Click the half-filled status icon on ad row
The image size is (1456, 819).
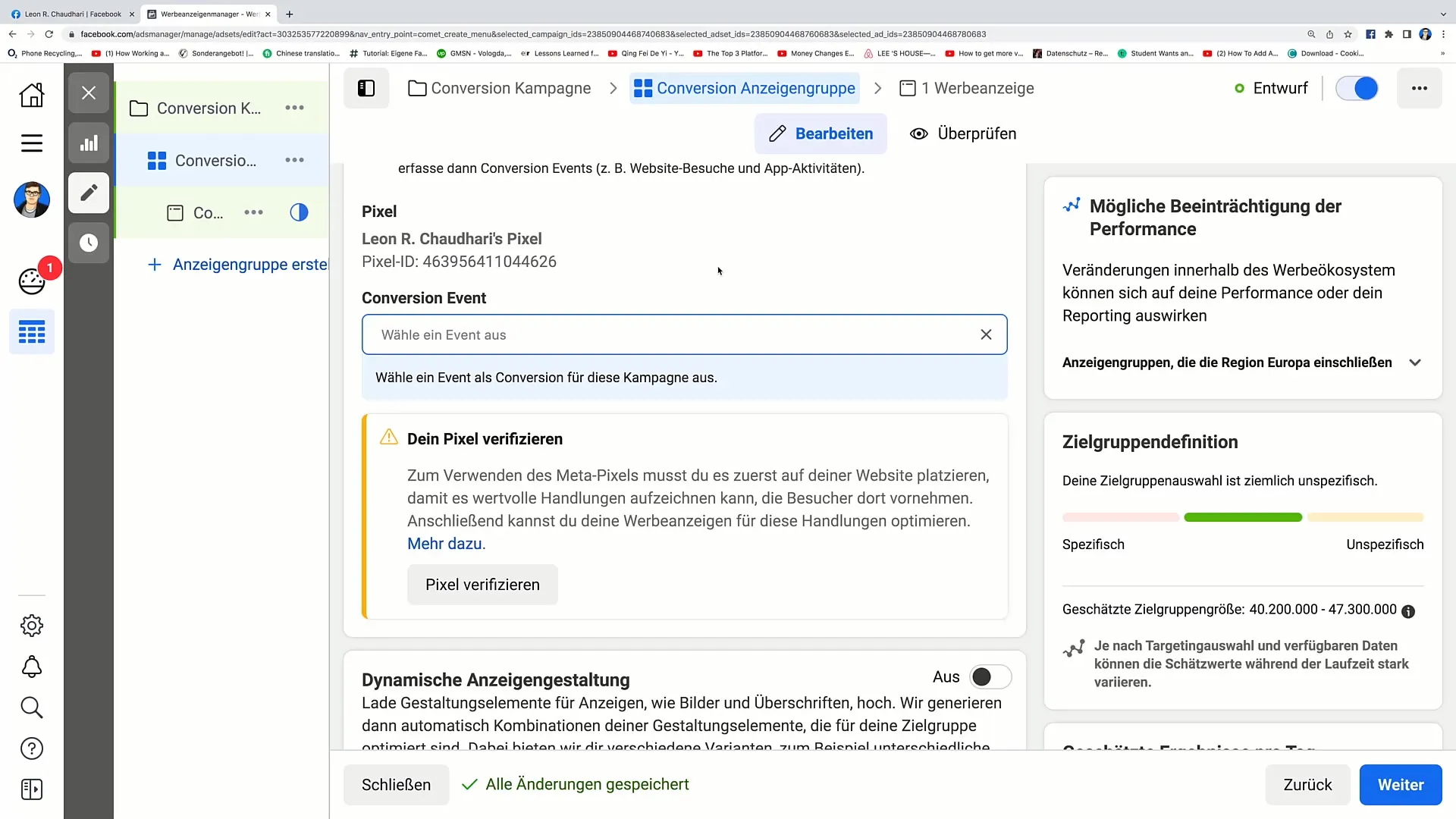299,212
